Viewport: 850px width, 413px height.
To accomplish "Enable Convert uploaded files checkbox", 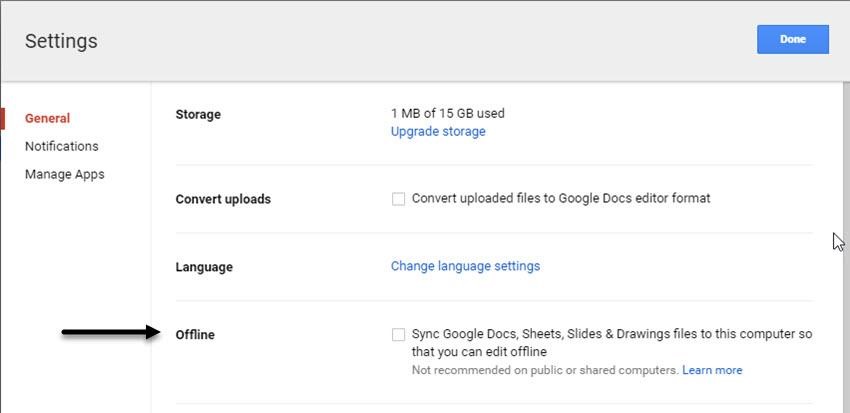I will [398, 199].
